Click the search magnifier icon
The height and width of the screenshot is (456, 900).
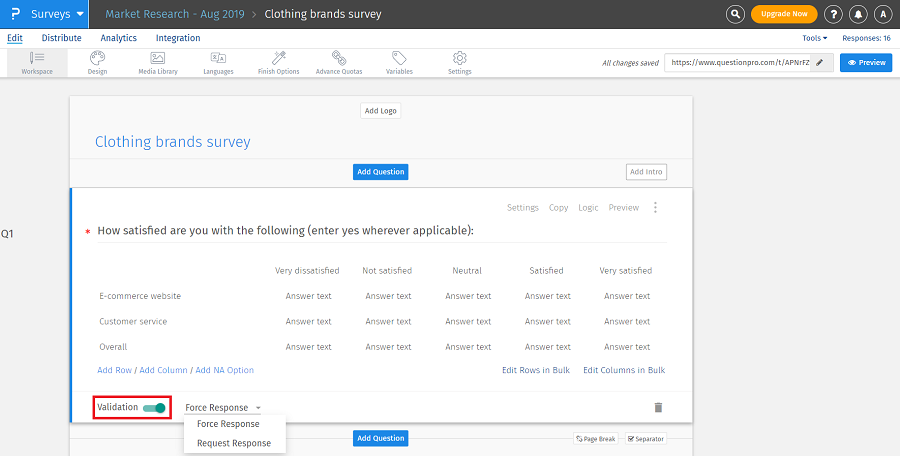735,14
